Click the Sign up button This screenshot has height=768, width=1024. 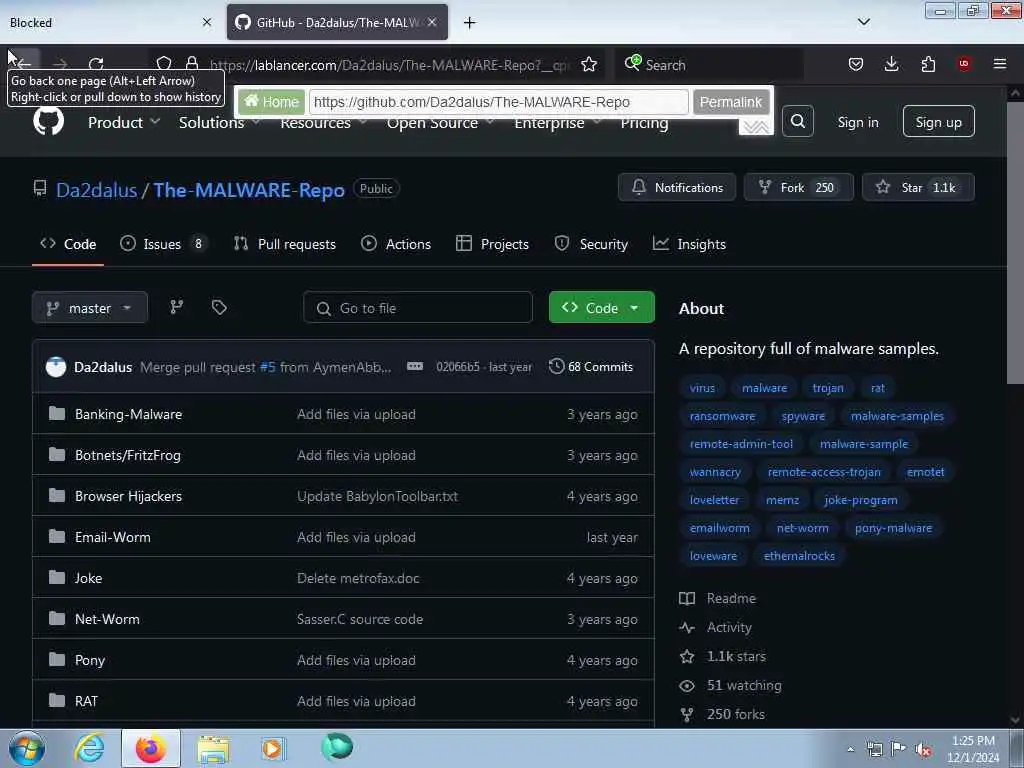coord(938,121)
